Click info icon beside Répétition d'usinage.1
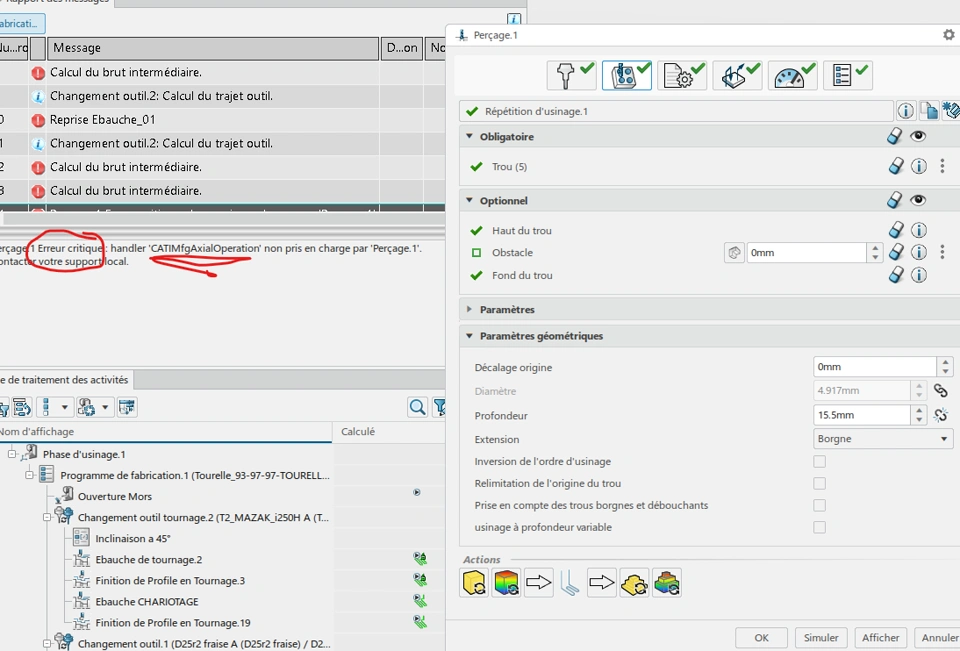Viewport: 960px width, 651px height. (x=906, y=111)
